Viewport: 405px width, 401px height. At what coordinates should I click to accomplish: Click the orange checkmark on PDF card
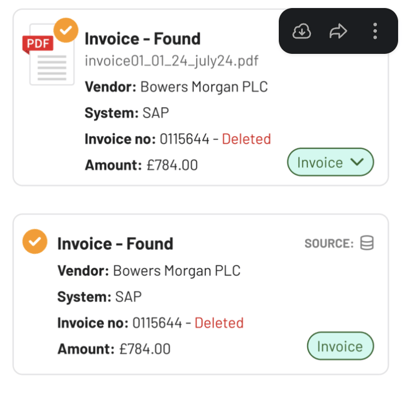coord(66,30)
